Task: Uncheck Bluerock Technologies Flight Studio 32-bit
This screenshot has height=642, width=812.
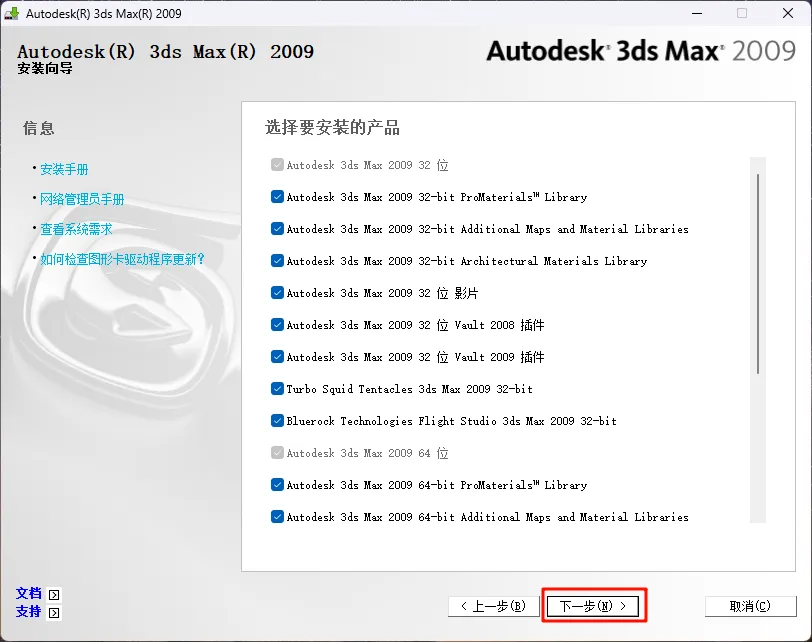Action: coord(277,421)
